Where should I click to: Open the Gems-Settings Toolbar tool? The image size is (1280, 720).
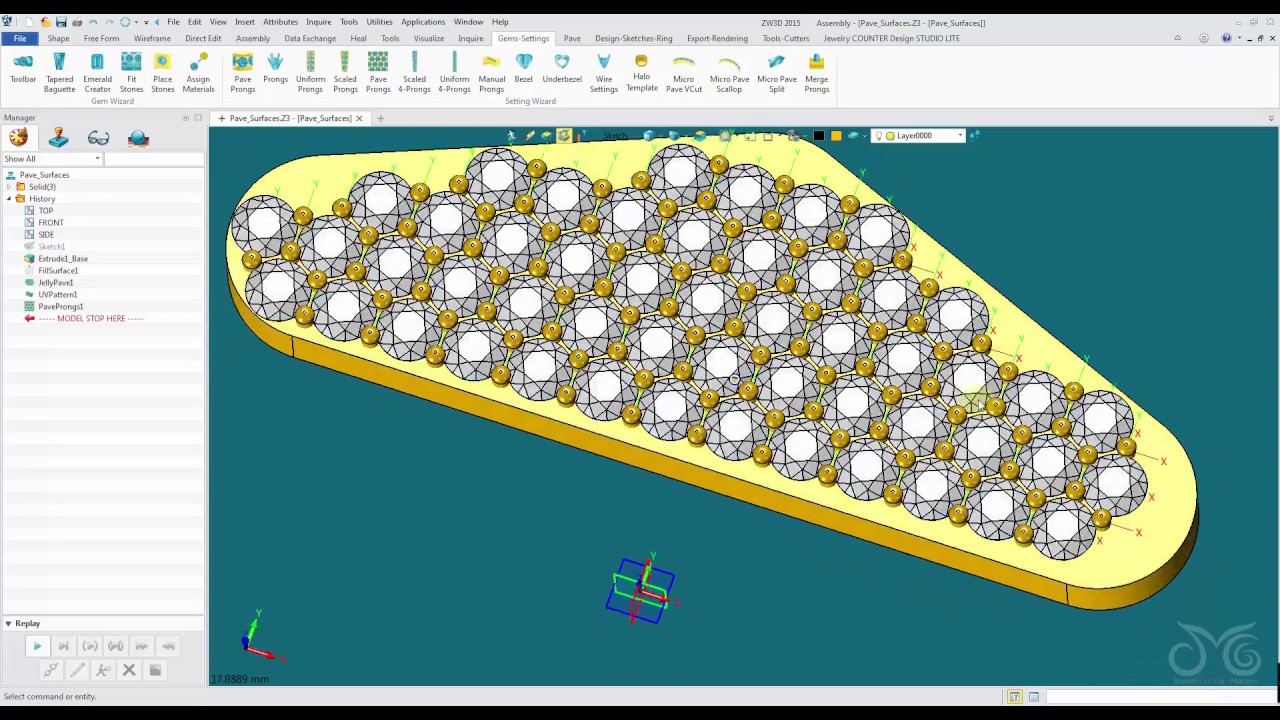click(x=23, y=68)
